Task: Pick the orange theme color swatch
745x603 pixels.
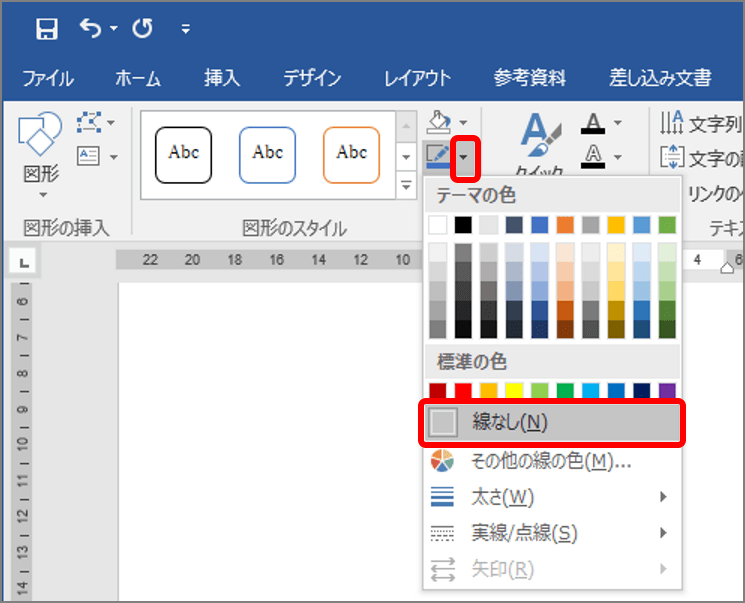Action: pyautogui.click(x=565, y=225)
